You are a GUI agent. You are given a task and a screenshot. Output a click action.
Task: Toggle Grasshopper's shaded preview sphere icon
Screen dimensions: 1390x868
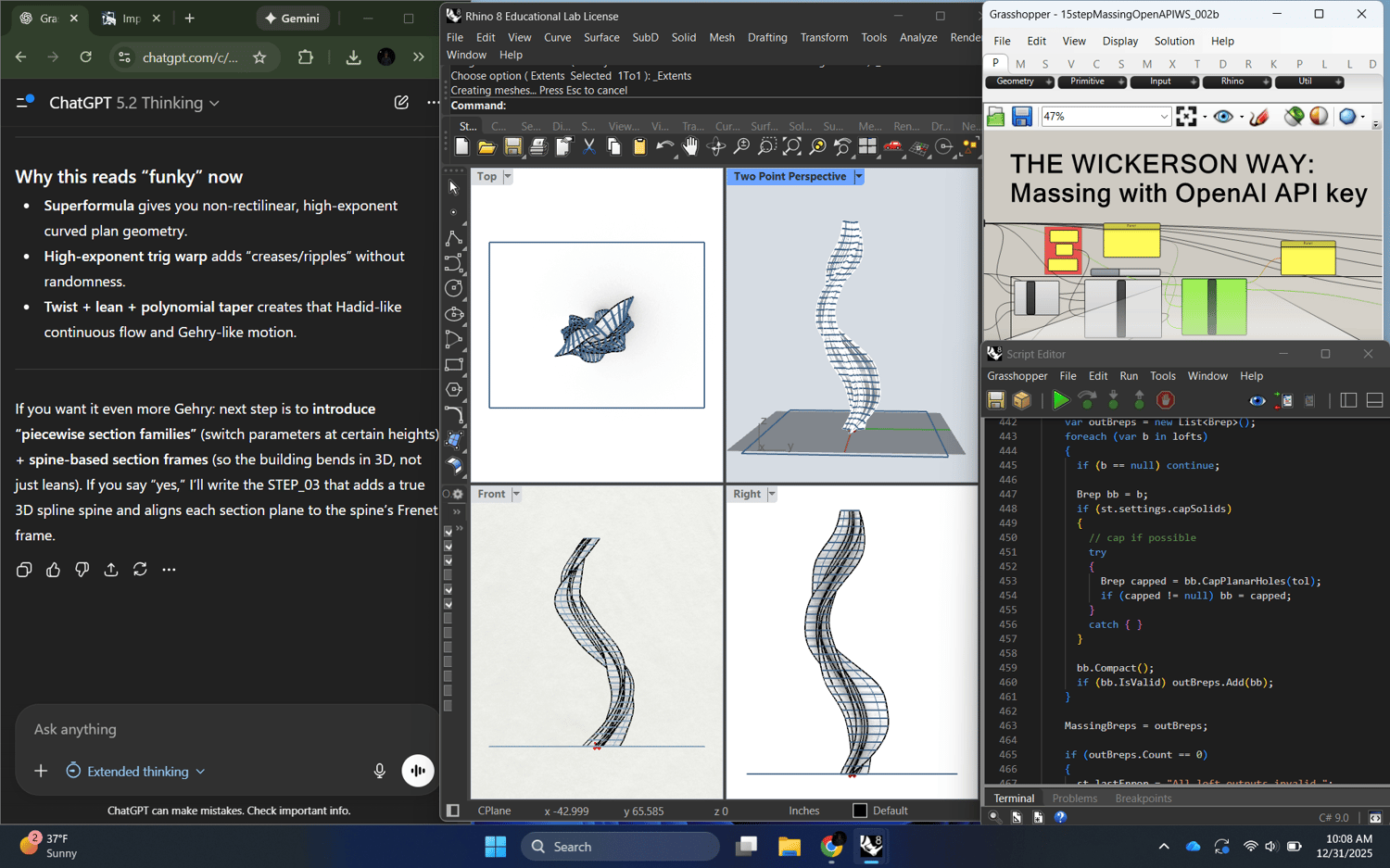click(1319, 117)
